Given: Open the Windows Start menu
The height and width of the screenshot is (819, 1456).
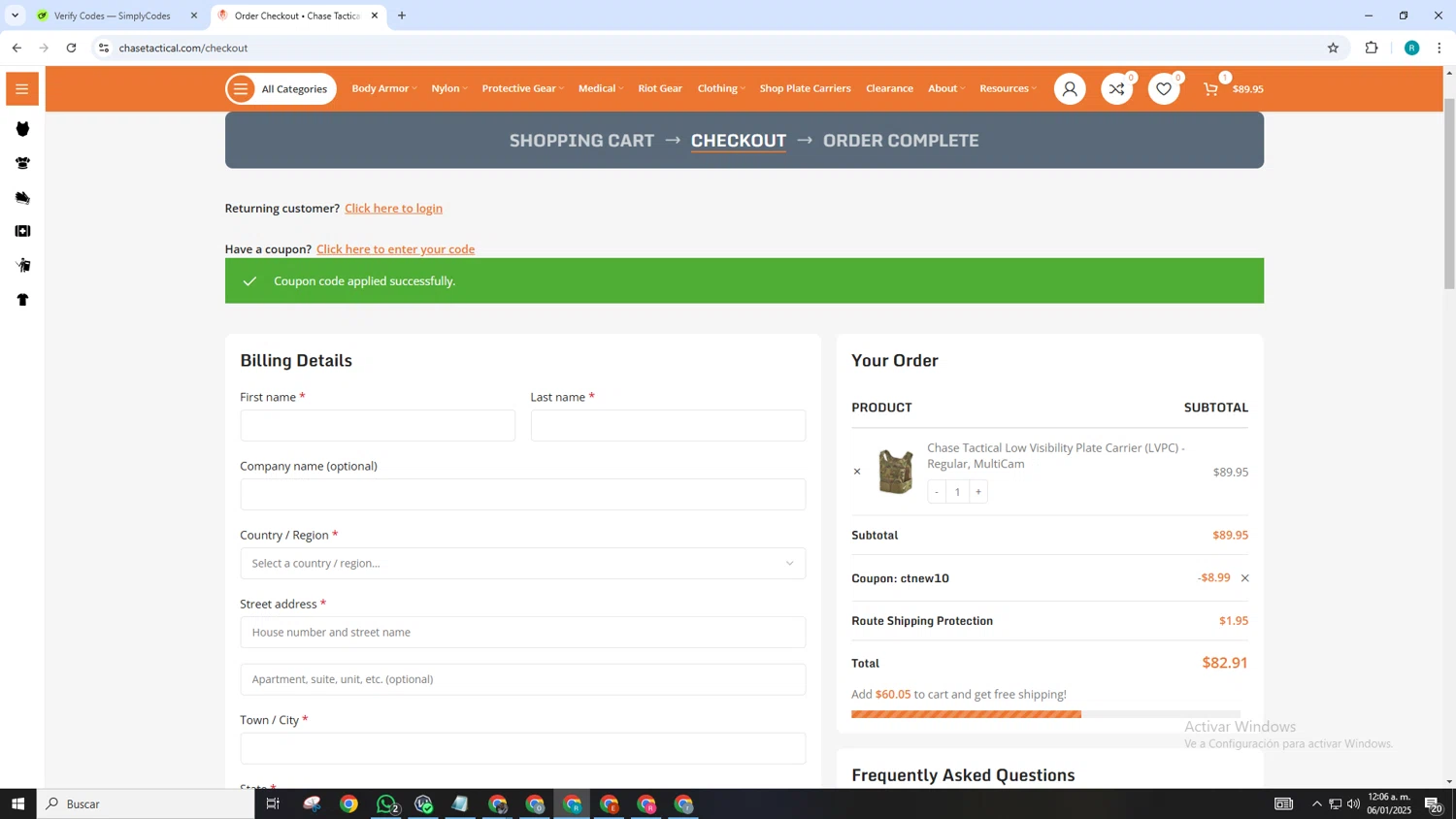Looking at the screenshot, I should coord(17,803).
